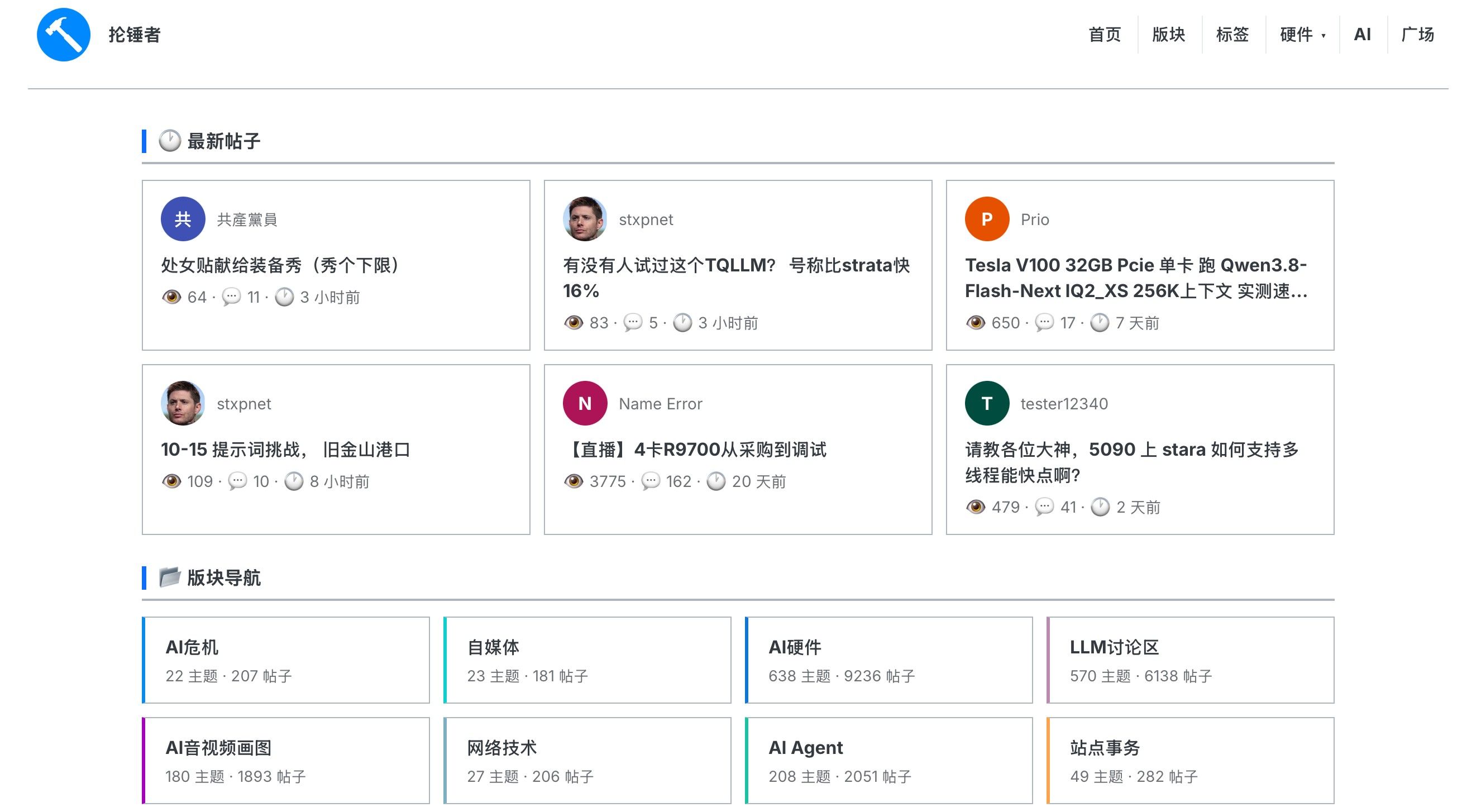Expand the 硬件 dropdown menu
The height and width of the screenshot is (812, 1462).
(1302, 35)
